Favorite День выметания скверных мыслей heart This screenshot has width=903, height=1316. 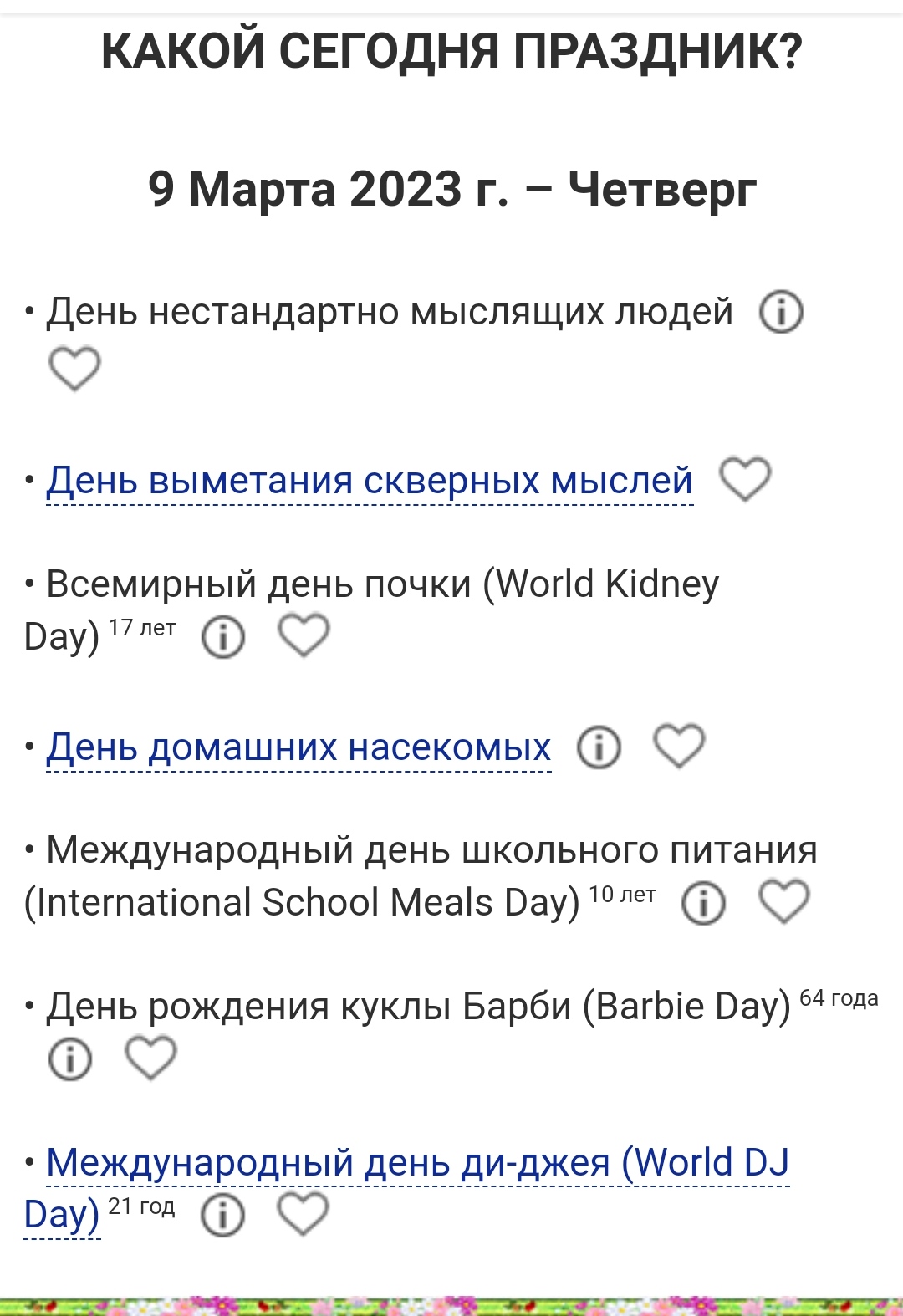tap(745, 480)
